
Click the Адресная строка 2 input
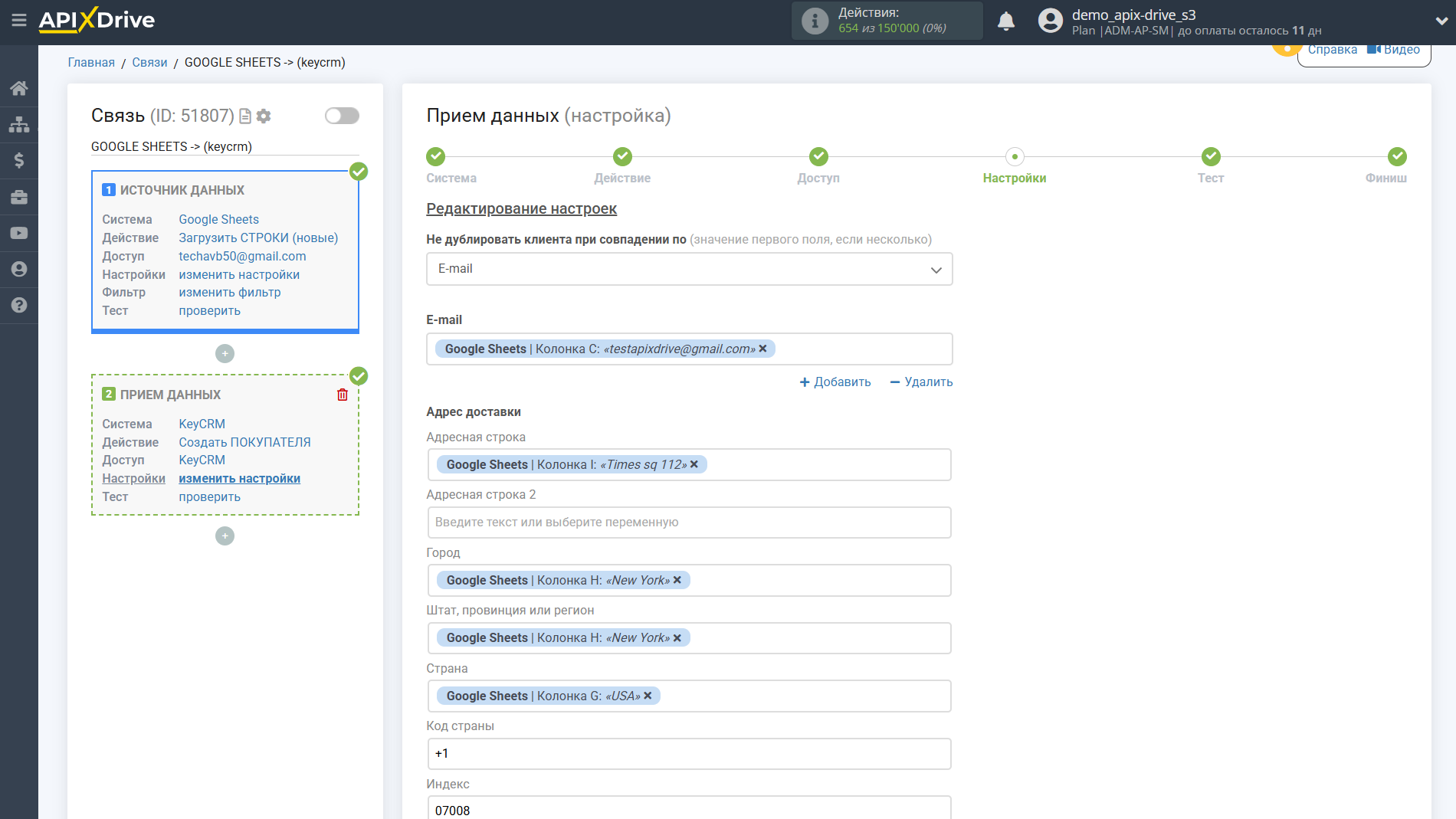689,523
